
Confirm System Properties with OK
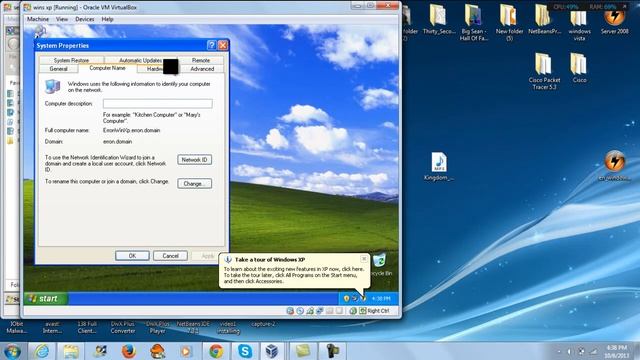click(x=132, y=256)
